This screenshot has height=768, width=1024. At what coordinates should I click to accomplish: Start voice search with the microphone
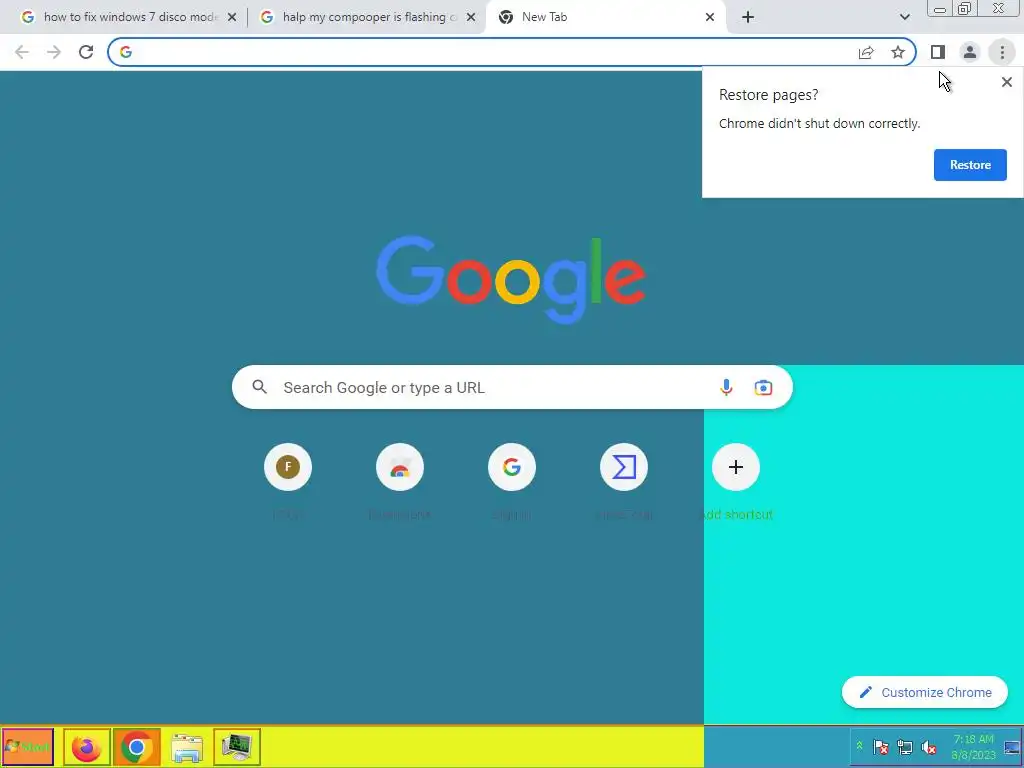click(726, 387)
